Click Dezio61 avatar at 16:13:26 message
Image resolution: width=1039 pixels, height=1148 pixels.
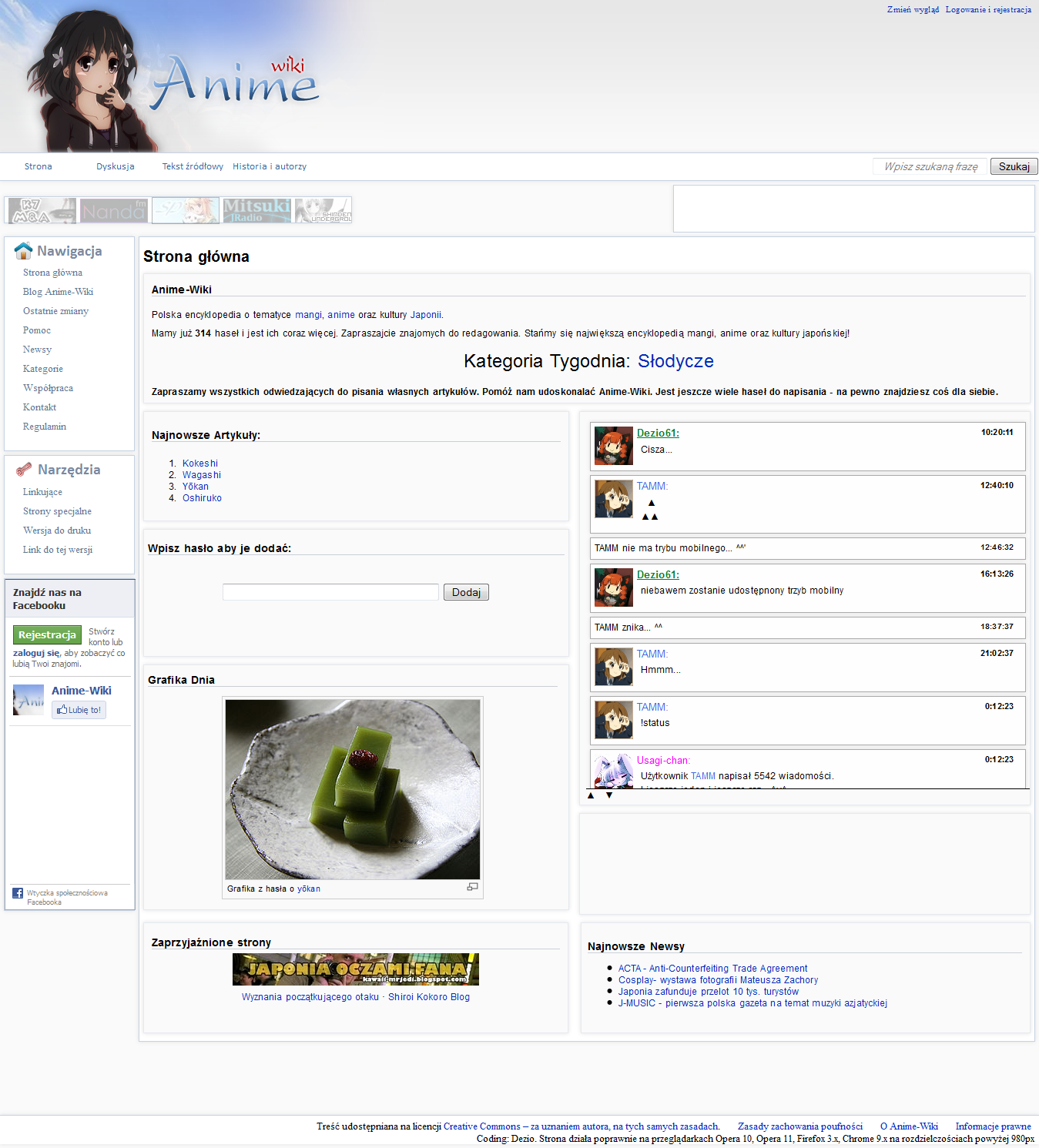[x=614, y=587]
